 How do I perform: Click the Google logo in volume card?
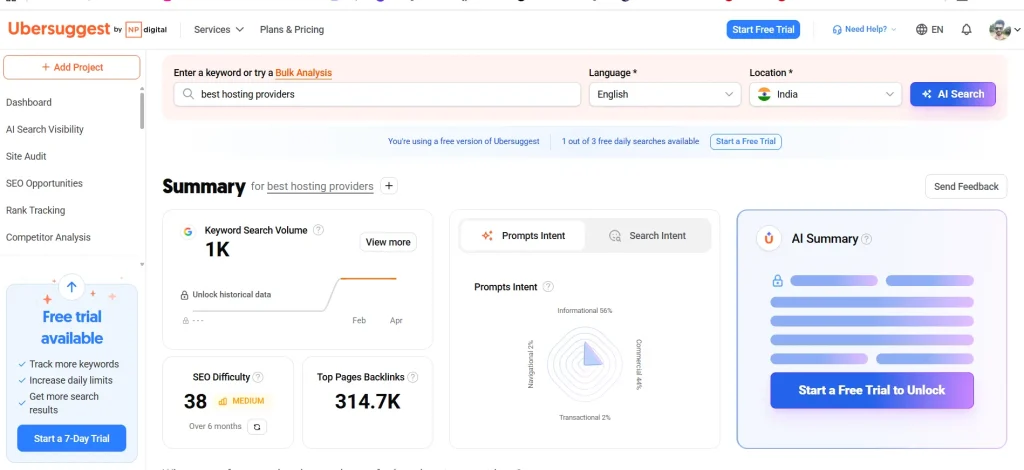(x=188, y=232)
